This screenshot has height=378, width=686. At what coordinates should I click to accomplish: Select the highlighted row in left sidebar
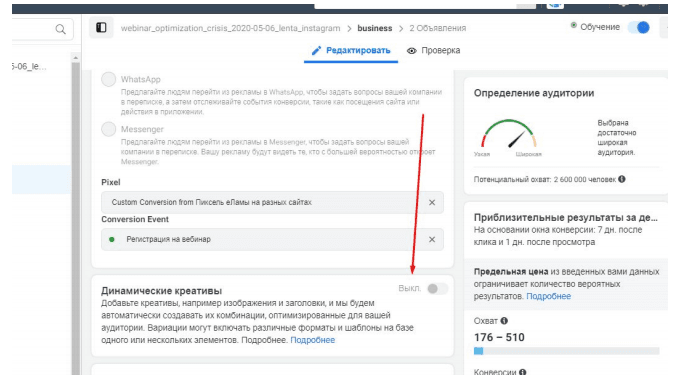pyautogui.click(x=41, y=180)
